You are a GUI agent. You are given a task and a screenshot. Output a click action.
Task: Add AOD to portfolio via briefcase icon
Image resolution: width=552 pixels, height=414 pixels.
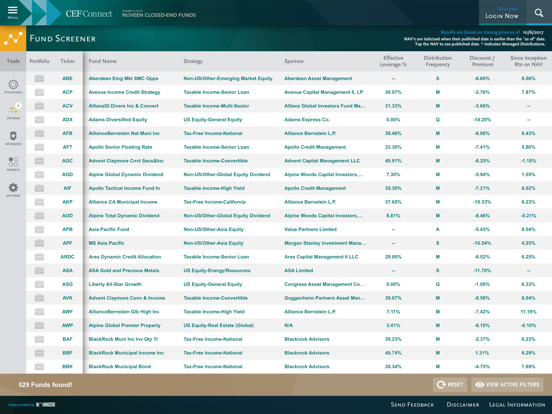[x=39, y=215]
